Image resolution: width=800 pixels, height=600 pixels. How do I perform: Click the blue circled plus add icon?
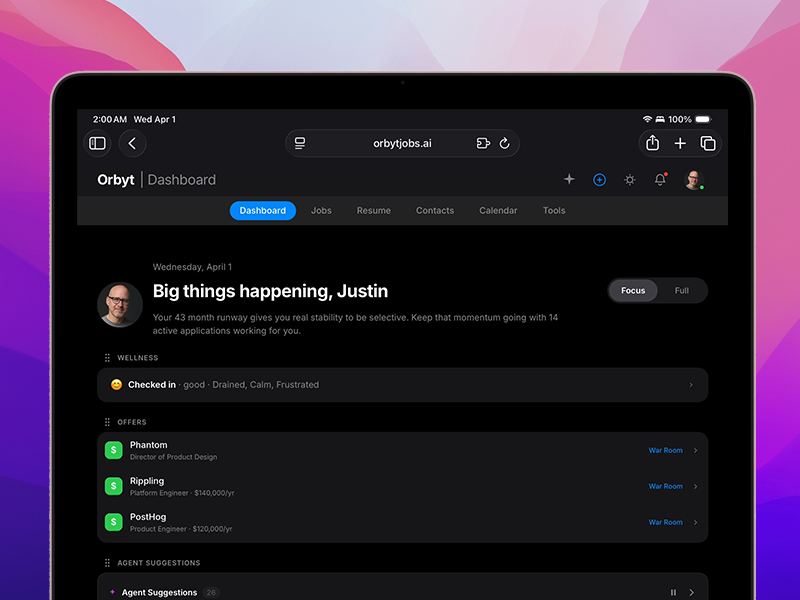pos(599,180)
